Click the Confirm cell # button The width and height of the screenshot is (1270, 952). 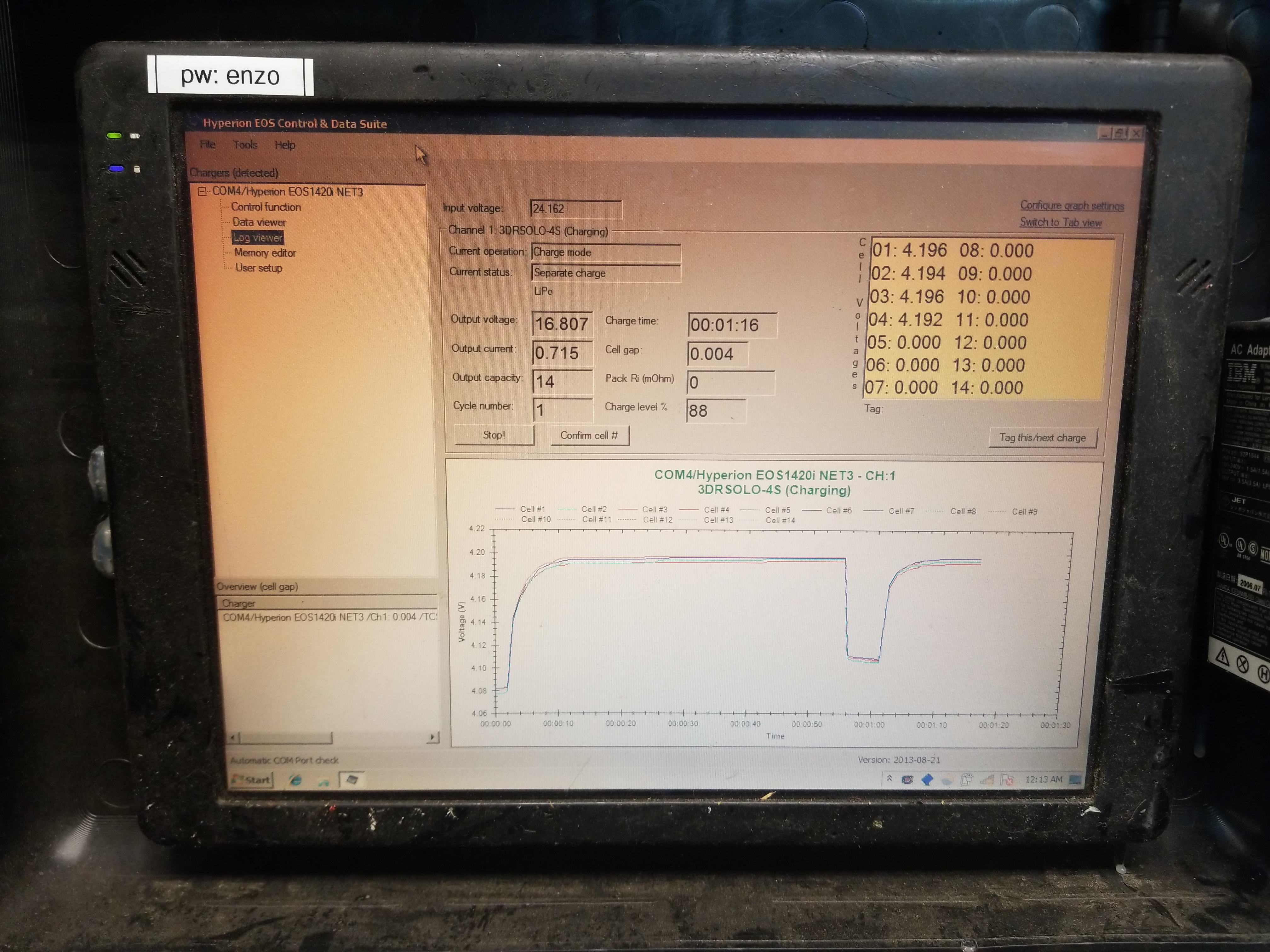[589, 435]
